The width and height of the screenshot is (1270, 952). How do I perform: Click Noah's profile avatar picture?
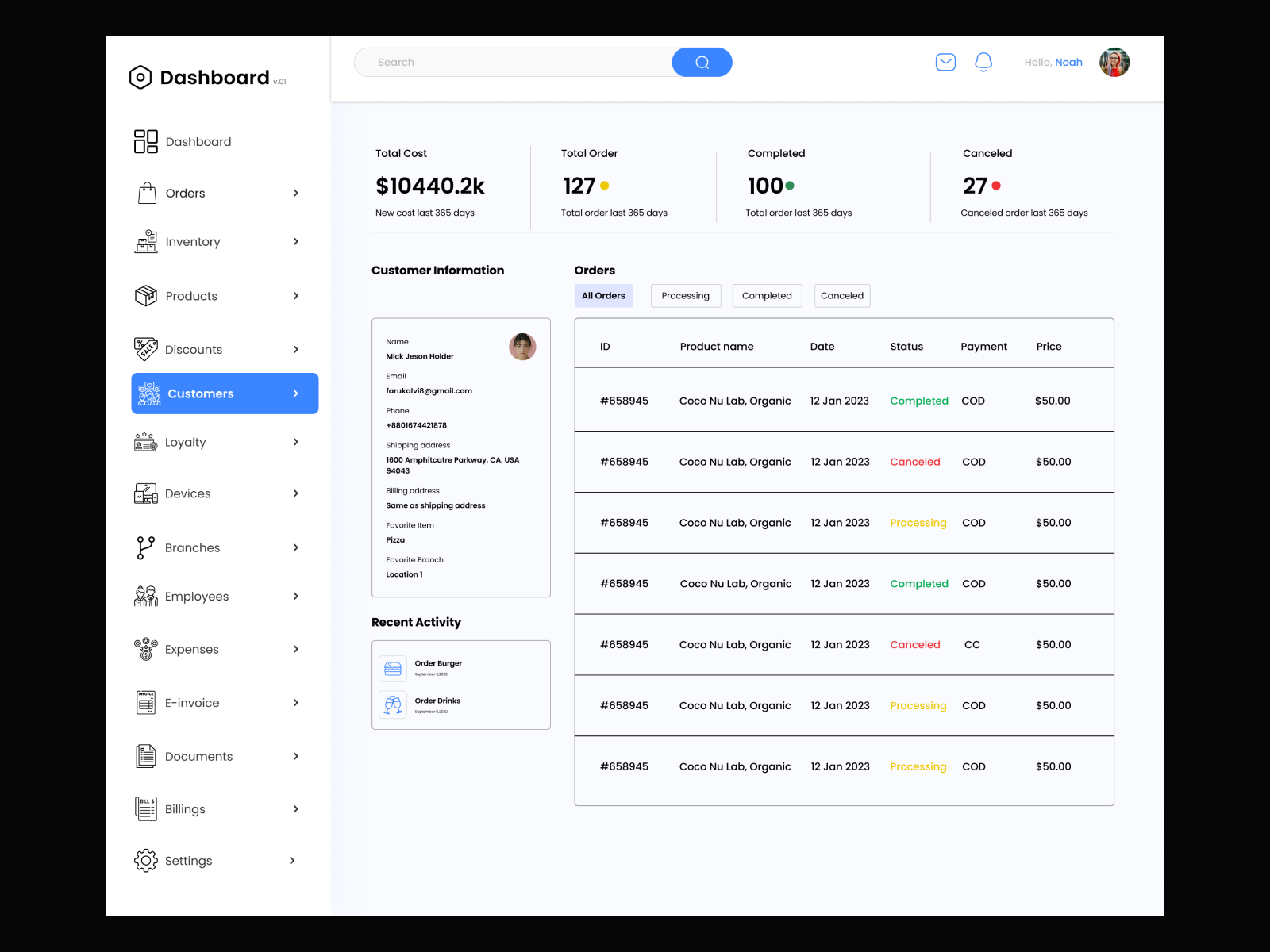coord(1114,62)
